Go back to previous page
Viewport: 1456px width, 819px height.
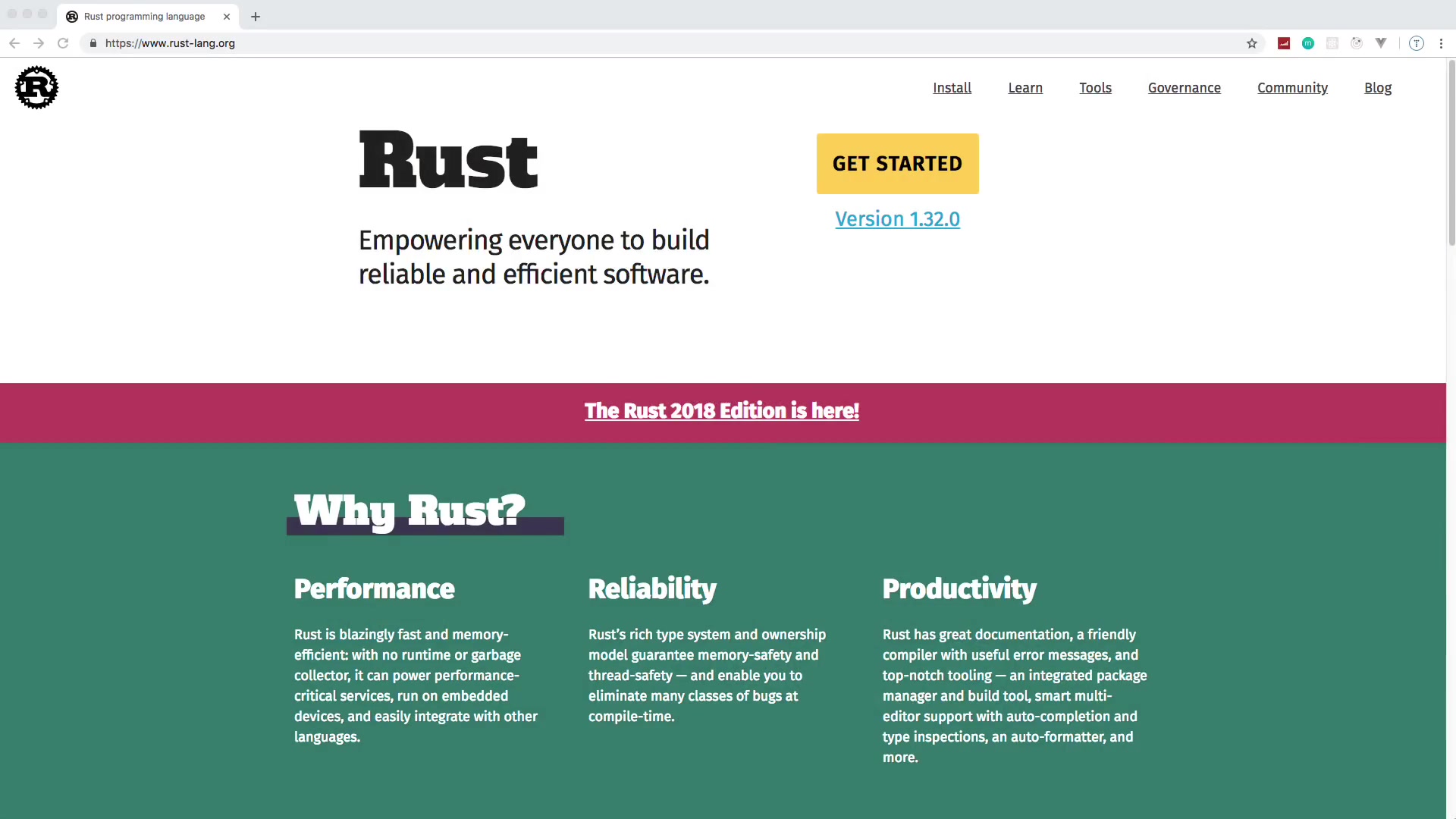click(x=14, y=43)
